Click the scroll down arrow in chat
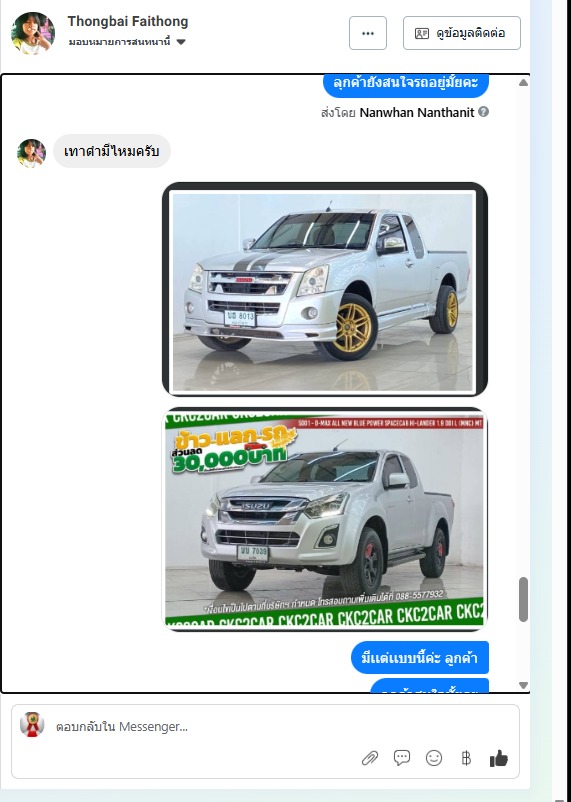This screenshot has width=571, height=802. tap(523, 685)
